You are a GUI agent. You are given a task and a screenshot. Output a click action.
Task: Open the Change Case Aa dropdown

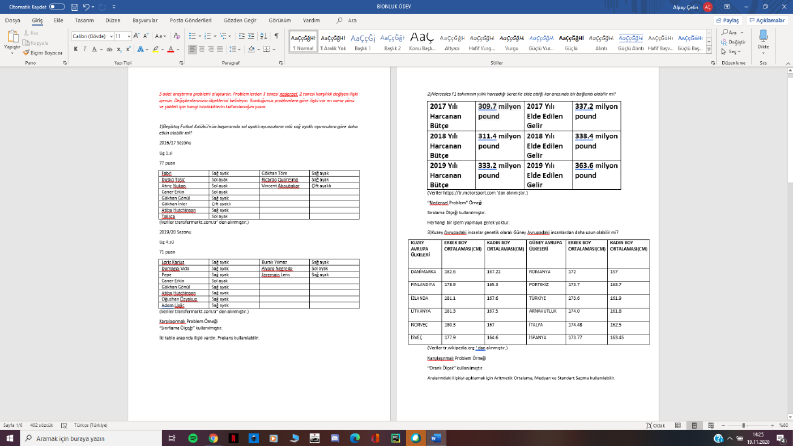(160, 36)
